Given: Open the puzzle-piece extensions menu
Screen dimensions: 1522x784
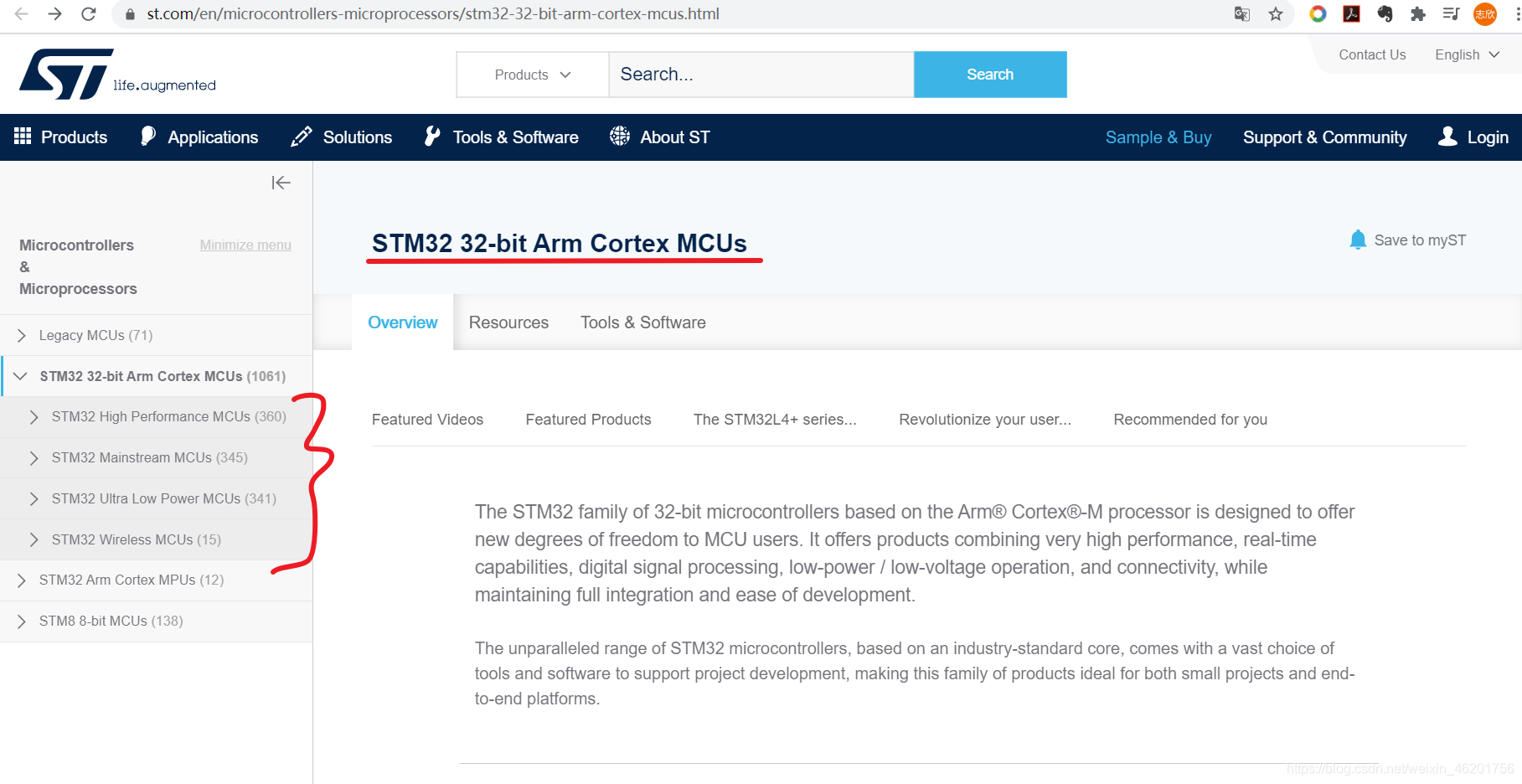Looking at the screenshot, I should pyautogui.click(x=1418, y=13).
